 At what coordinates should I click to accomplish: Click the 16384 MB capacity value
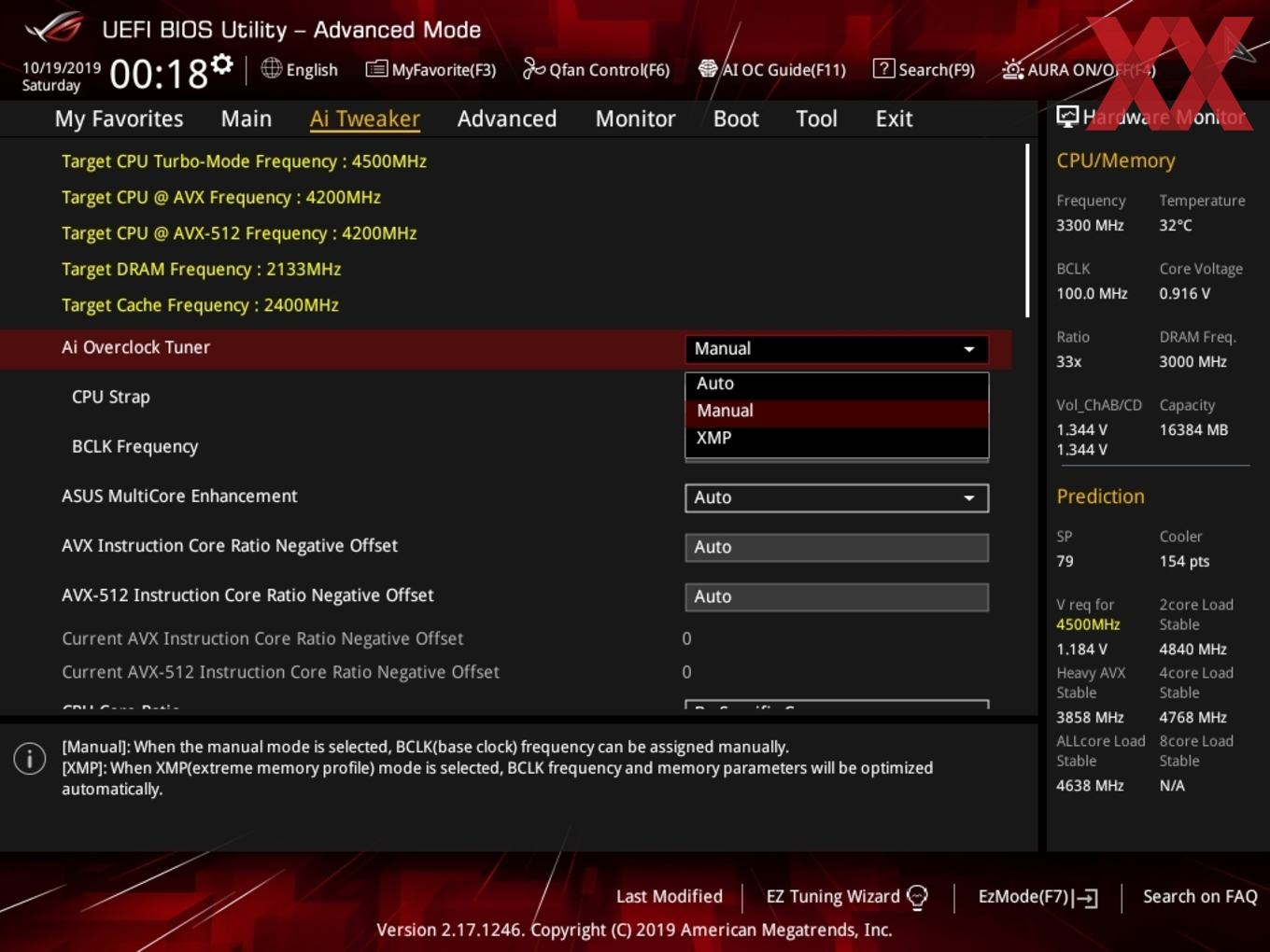(1193, 429)
